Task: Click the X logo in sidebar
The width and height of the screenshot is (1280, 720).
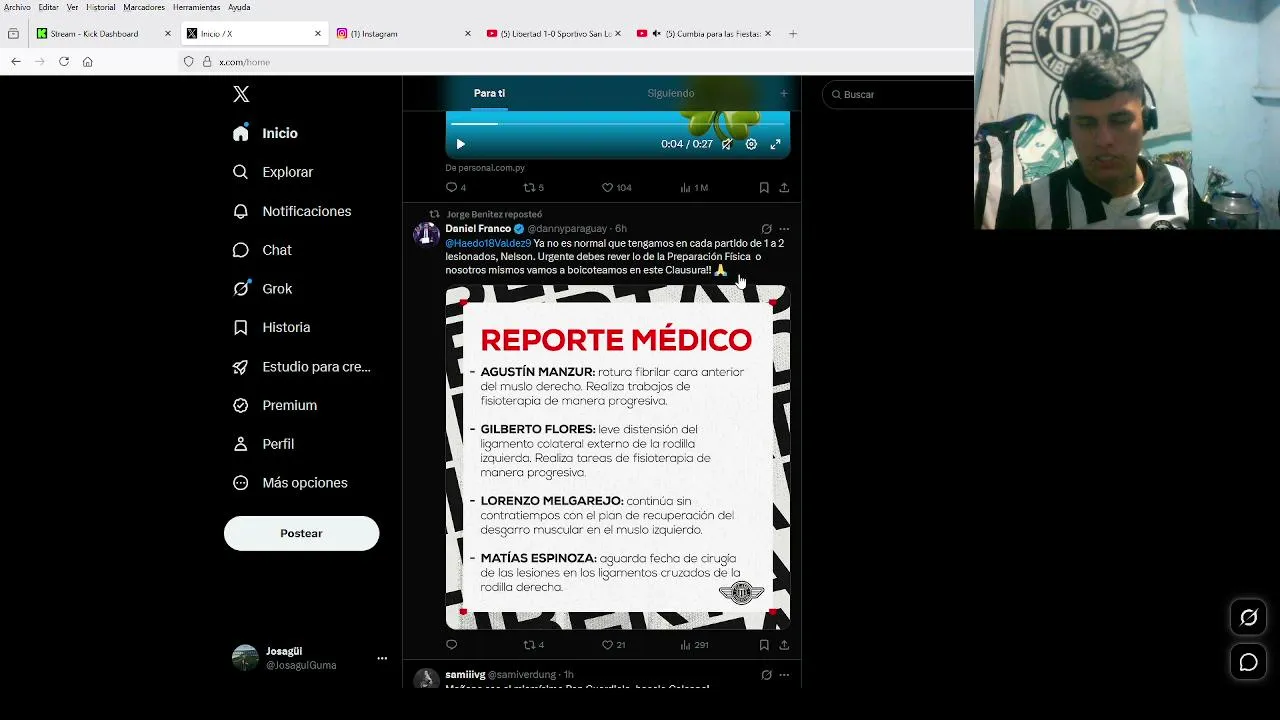Action: [241, 94]
